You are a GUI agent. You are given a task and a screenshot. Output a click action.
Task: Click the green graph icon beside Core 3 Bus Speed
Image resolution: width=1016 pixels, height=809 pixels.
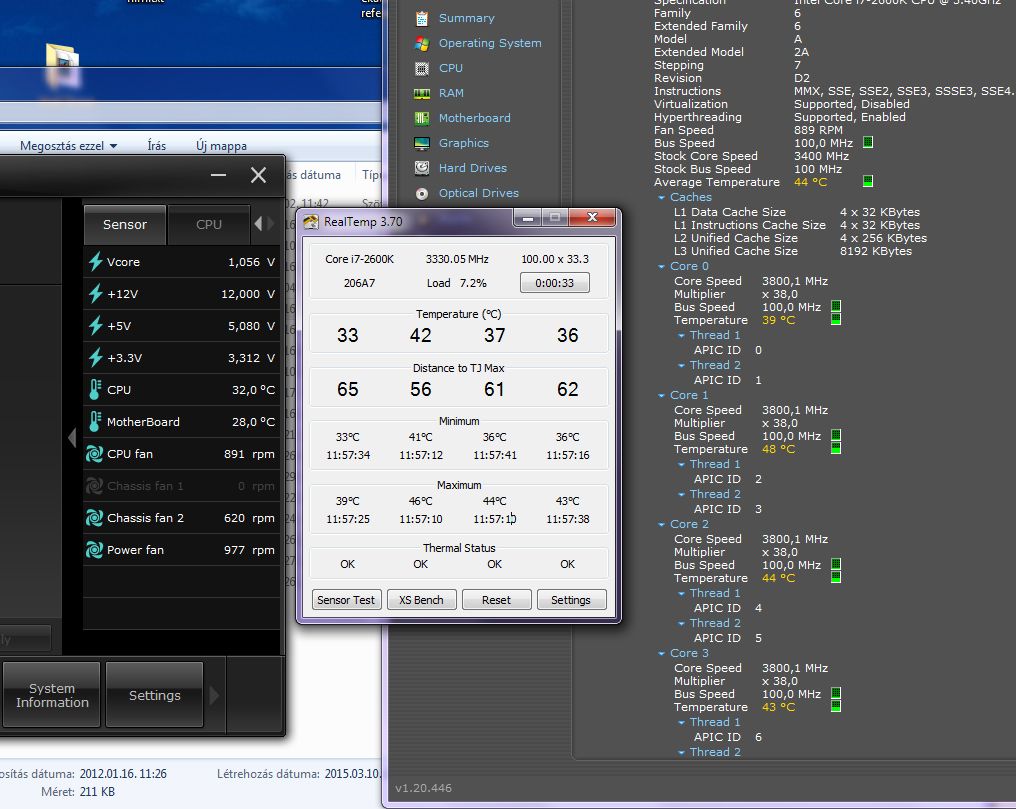pyautogui.click(x=836, y=694)
